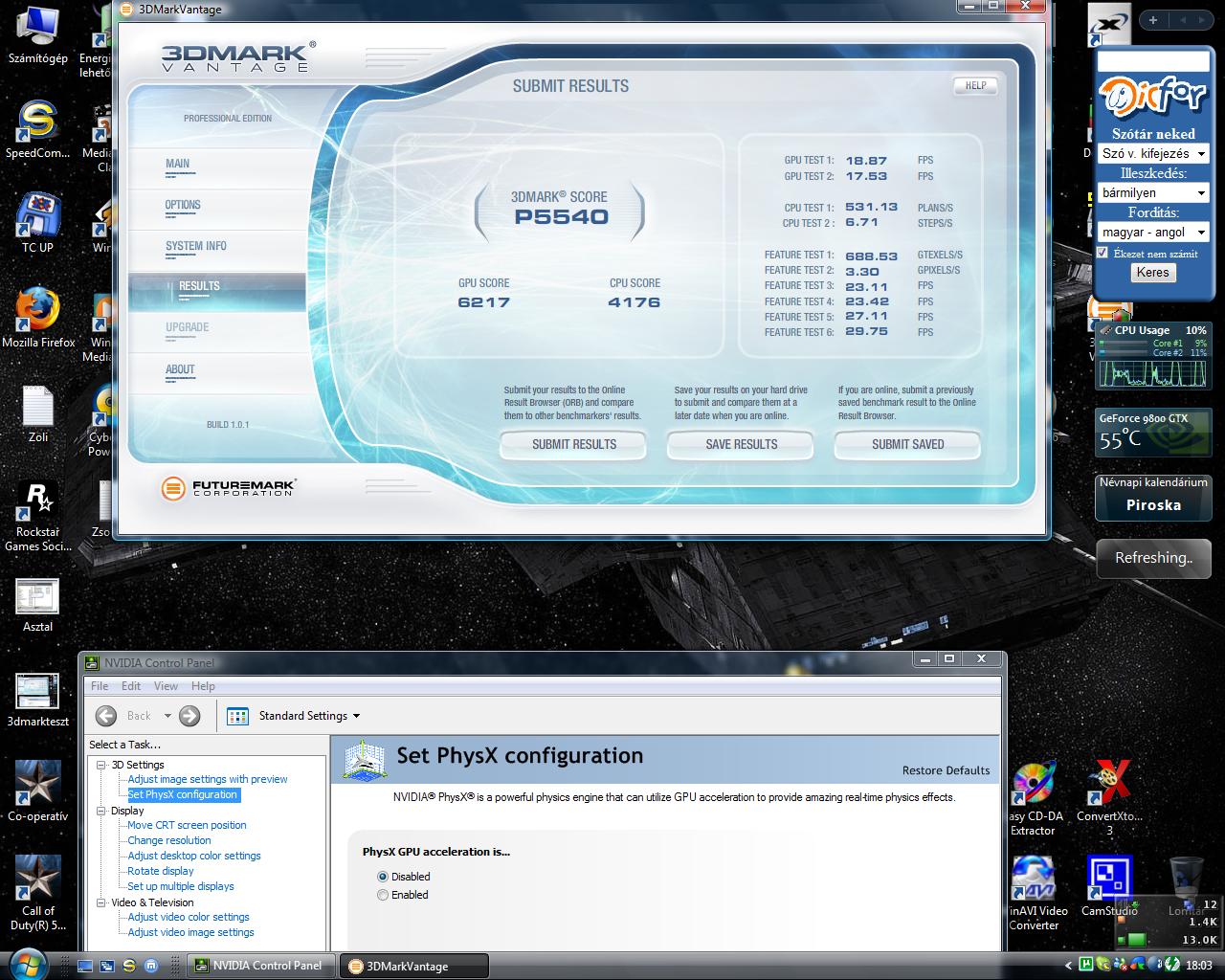The height and width of the screenshot is (980, 1225).
Task: Launch the Call of Duty(R) 5 shortcut
Action: [37, 892]
